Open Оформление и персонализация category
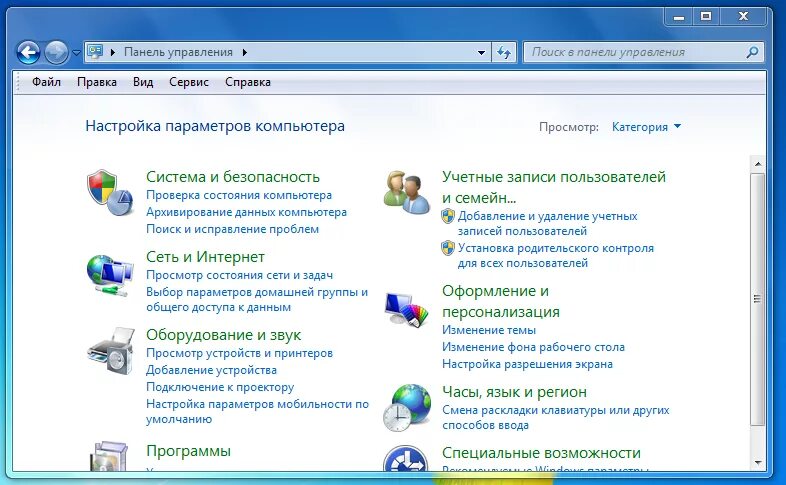The width and height of the screenshot is (786, 485). (x=500, y=301)
